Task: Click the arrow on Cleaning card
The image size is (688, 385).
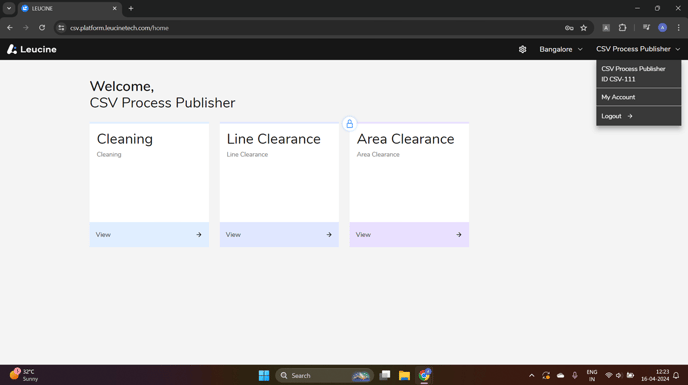Action: click(199, 234)
